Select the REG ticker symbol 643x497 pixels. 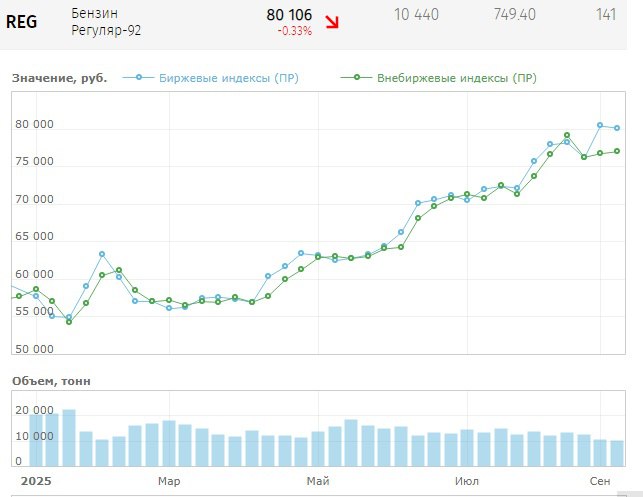pos(22,22)
